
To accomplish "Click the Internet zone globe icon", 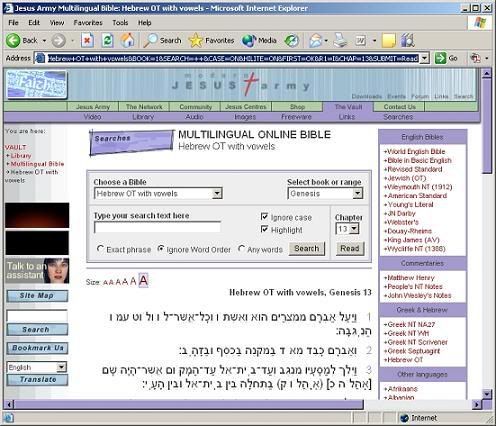I will click(x=404, y=418).
